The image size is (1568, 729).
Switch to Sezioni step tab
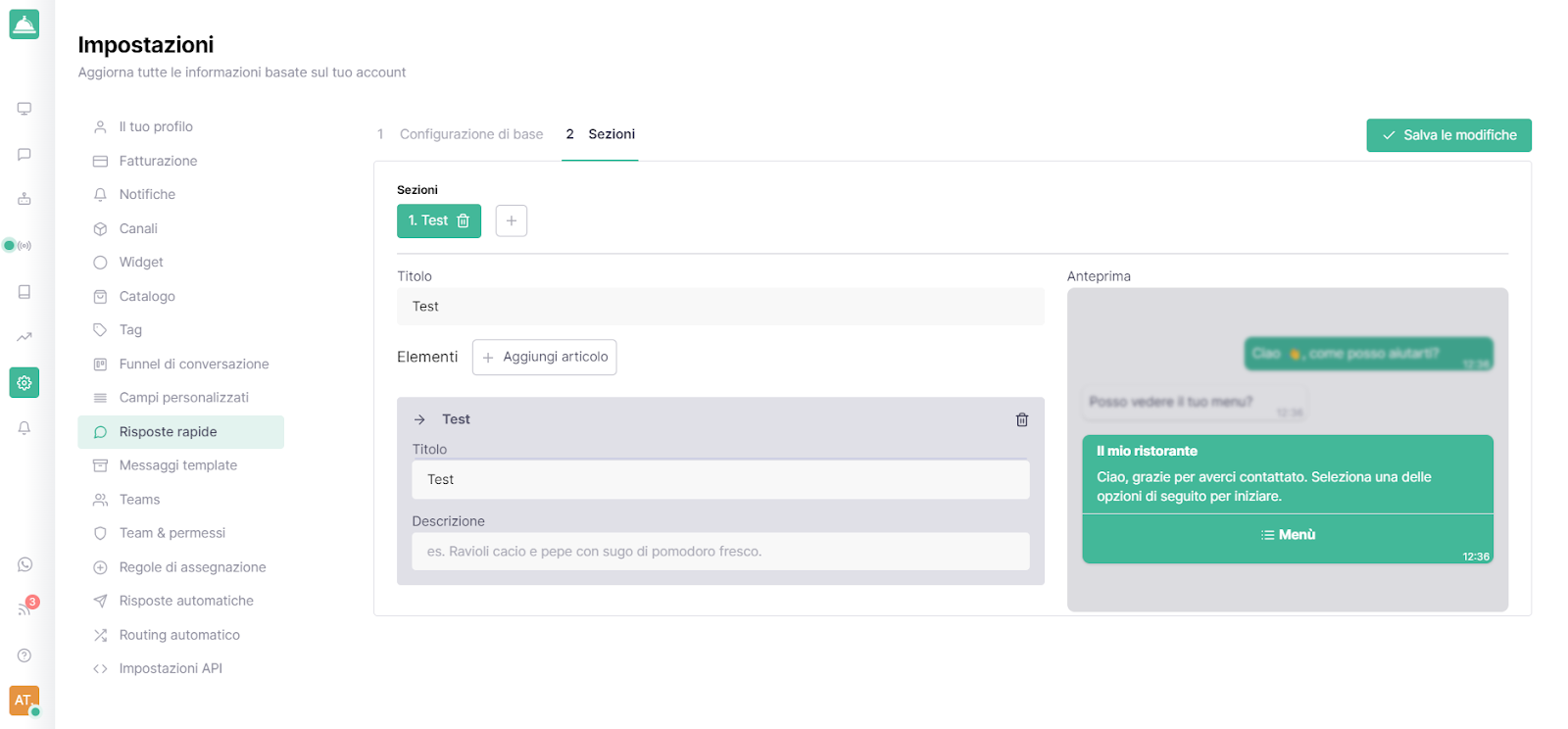click(x=600, y=134)
